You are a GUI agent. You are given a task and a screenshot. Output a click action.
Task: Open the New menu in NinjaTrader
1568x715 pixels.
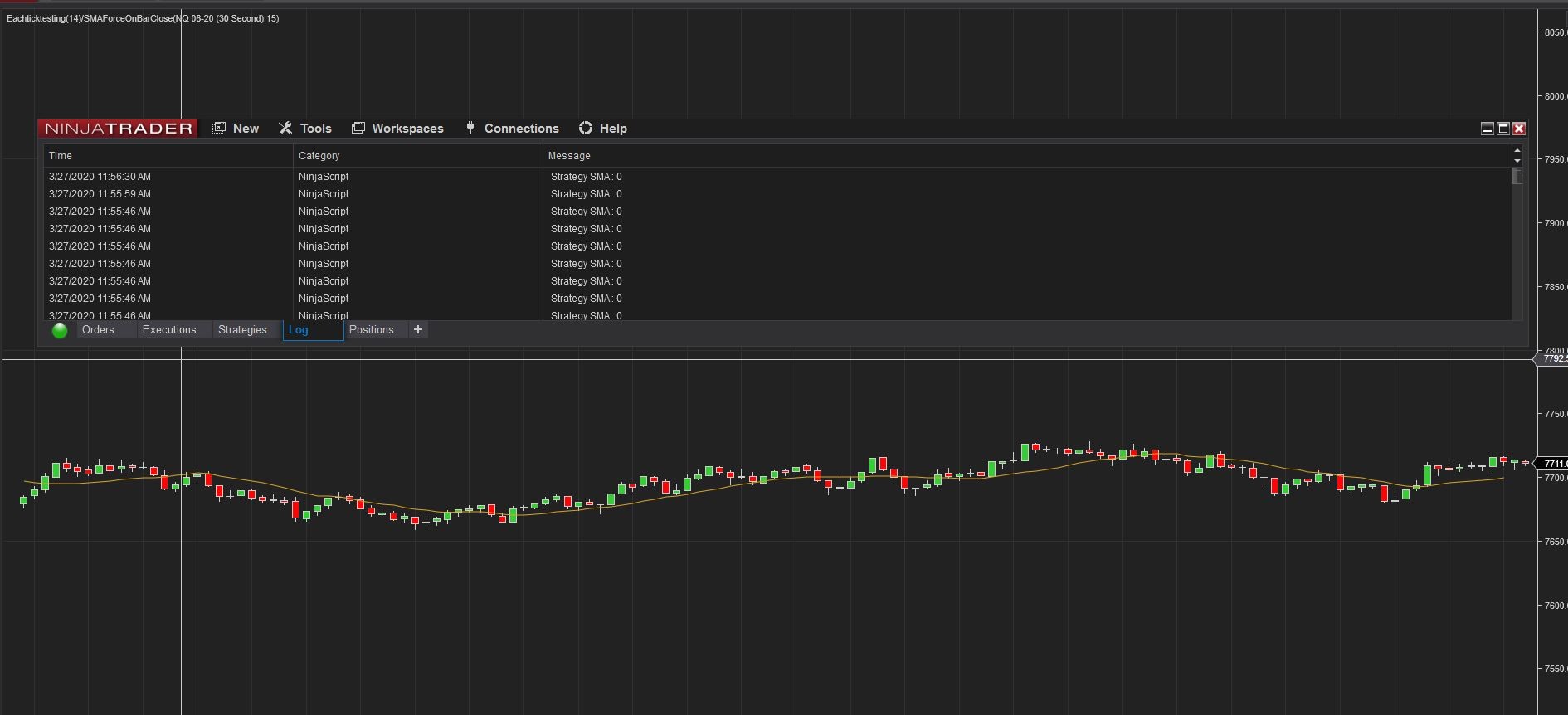[236, 129]
